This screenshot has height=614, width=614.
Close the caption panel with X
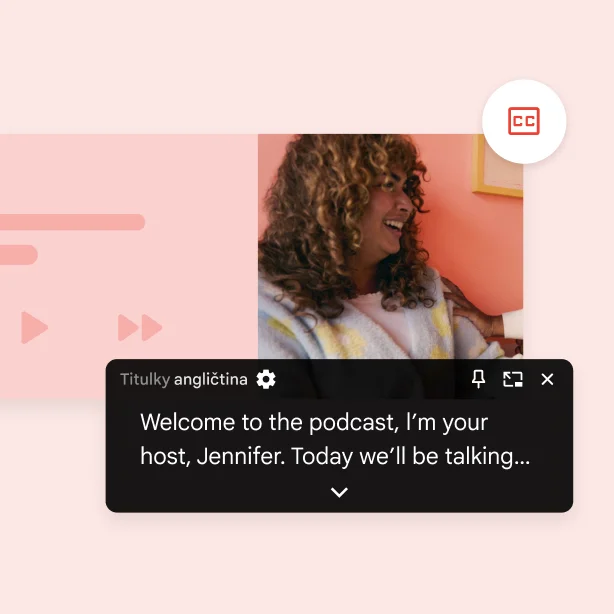point(547,379)
